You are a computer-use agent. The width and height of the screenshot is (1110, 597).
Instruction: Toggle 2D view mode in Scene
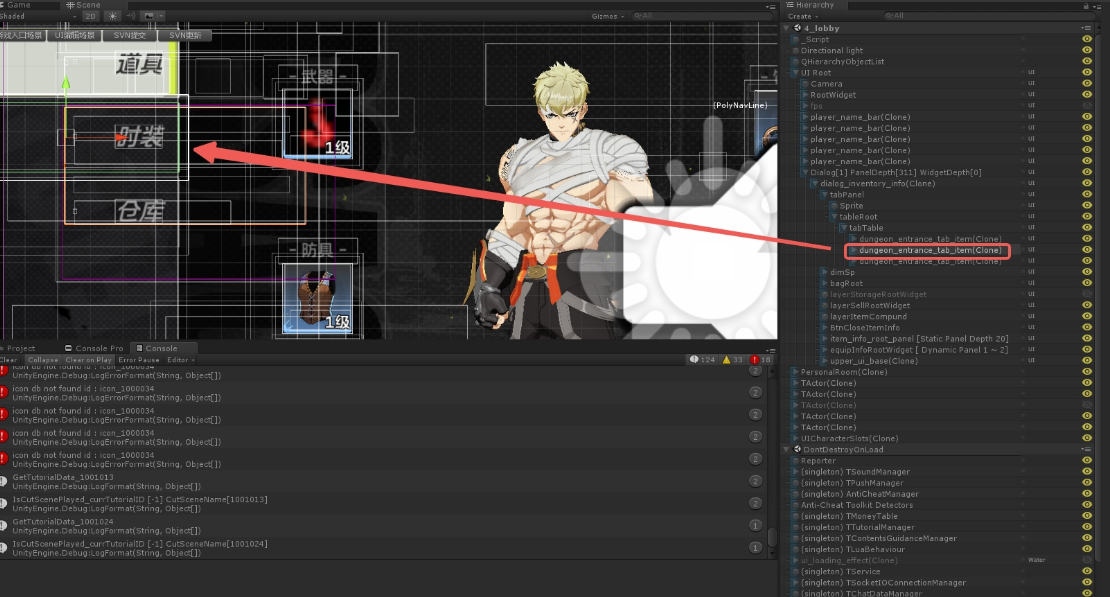pyautogui.click(x=90, y=16)
